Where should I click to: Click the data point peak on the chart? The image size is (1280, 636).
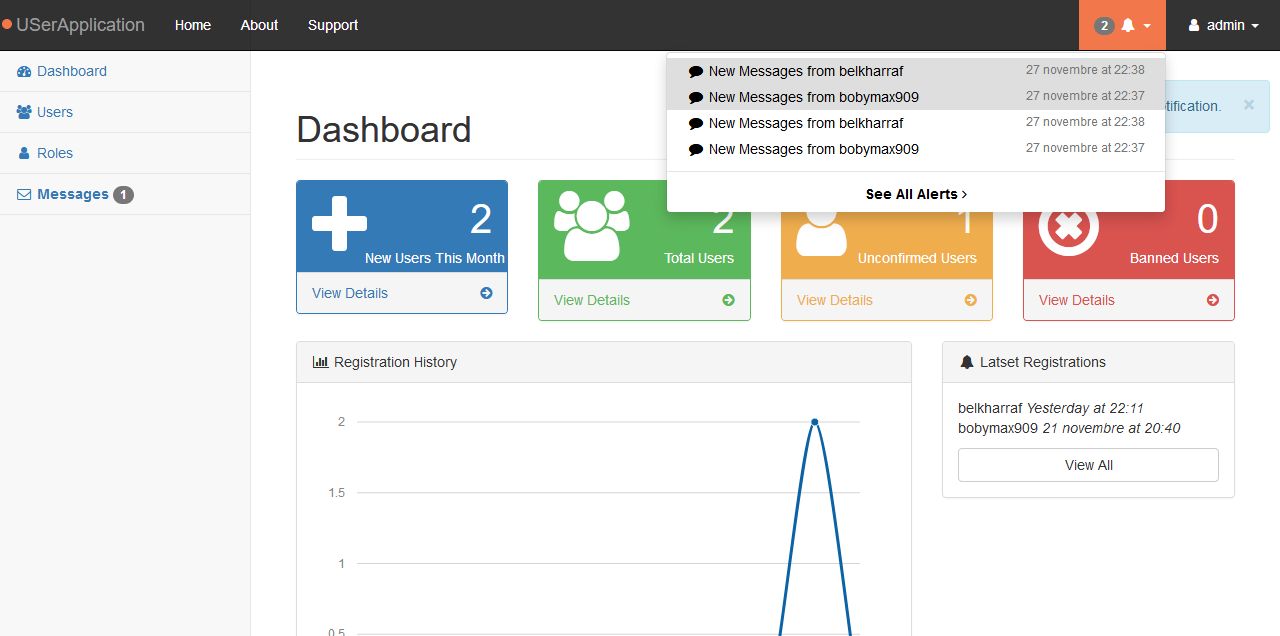pos(814,422)
